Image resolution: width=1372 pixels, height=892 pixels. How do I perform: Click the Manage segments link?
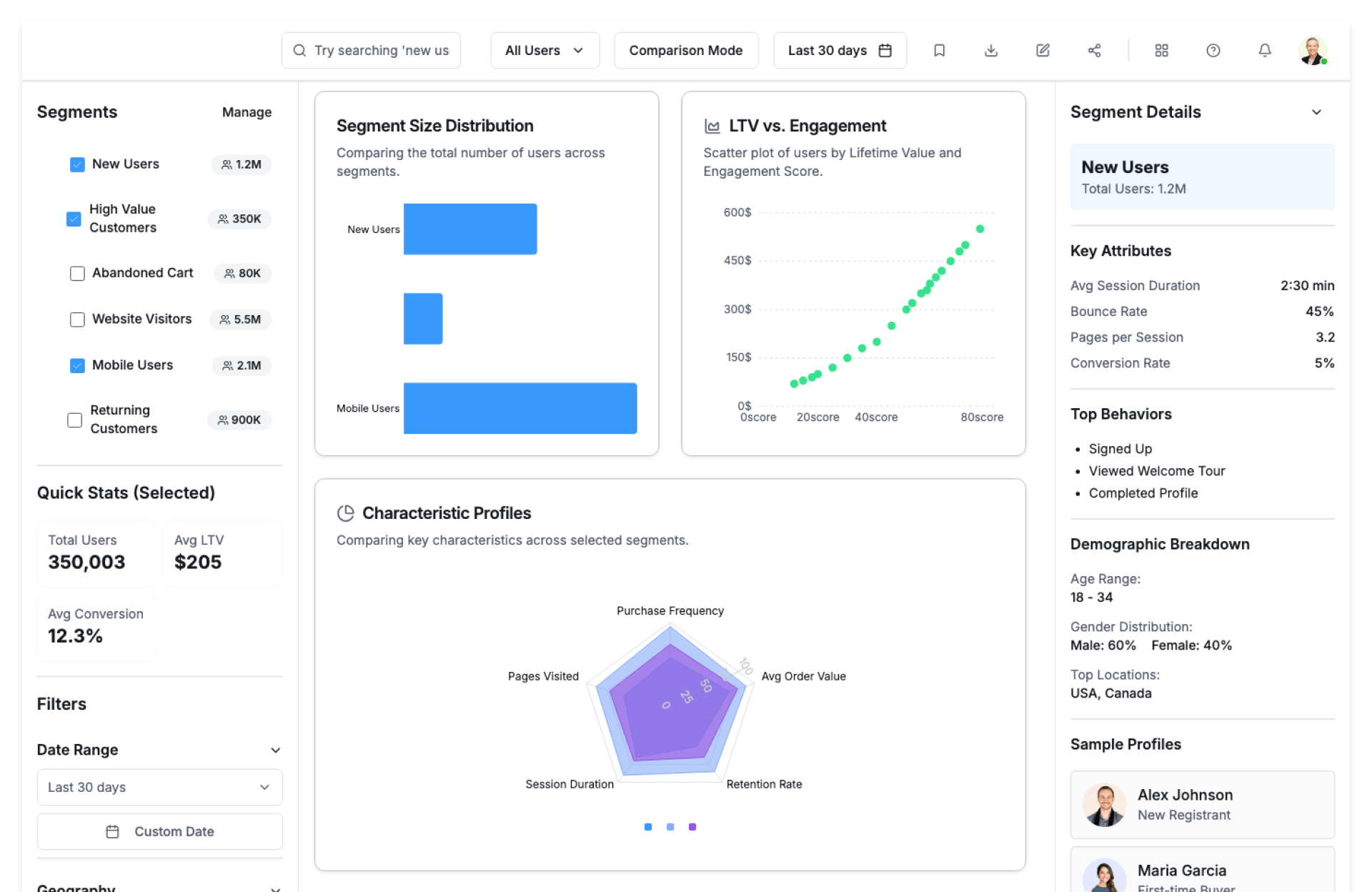pyautogui.click(x=247, y=112)
